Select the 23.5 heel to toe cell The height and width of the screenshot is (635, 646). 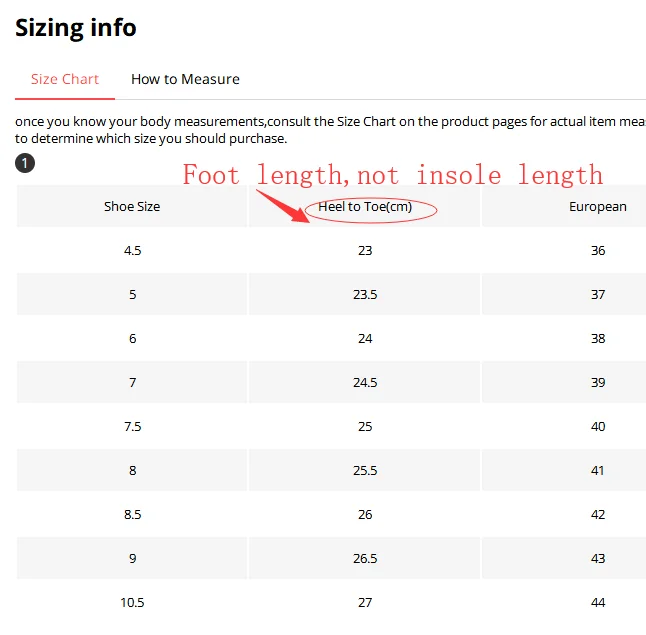(x=365, y=294)
